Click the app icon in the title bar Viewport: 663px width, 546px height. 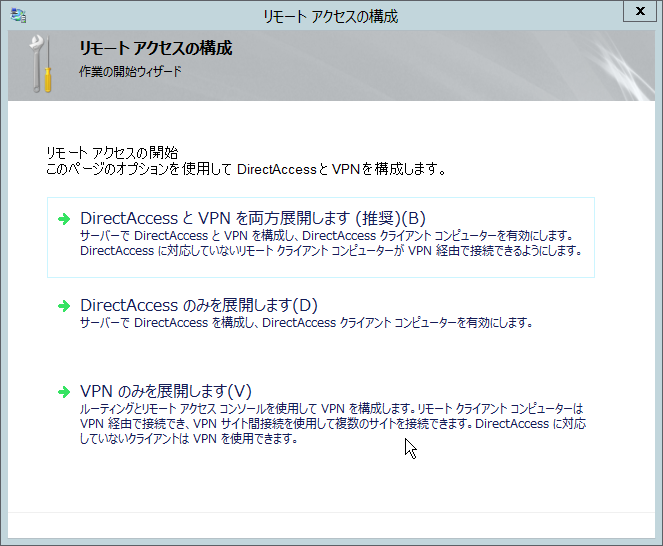(18, 16)
